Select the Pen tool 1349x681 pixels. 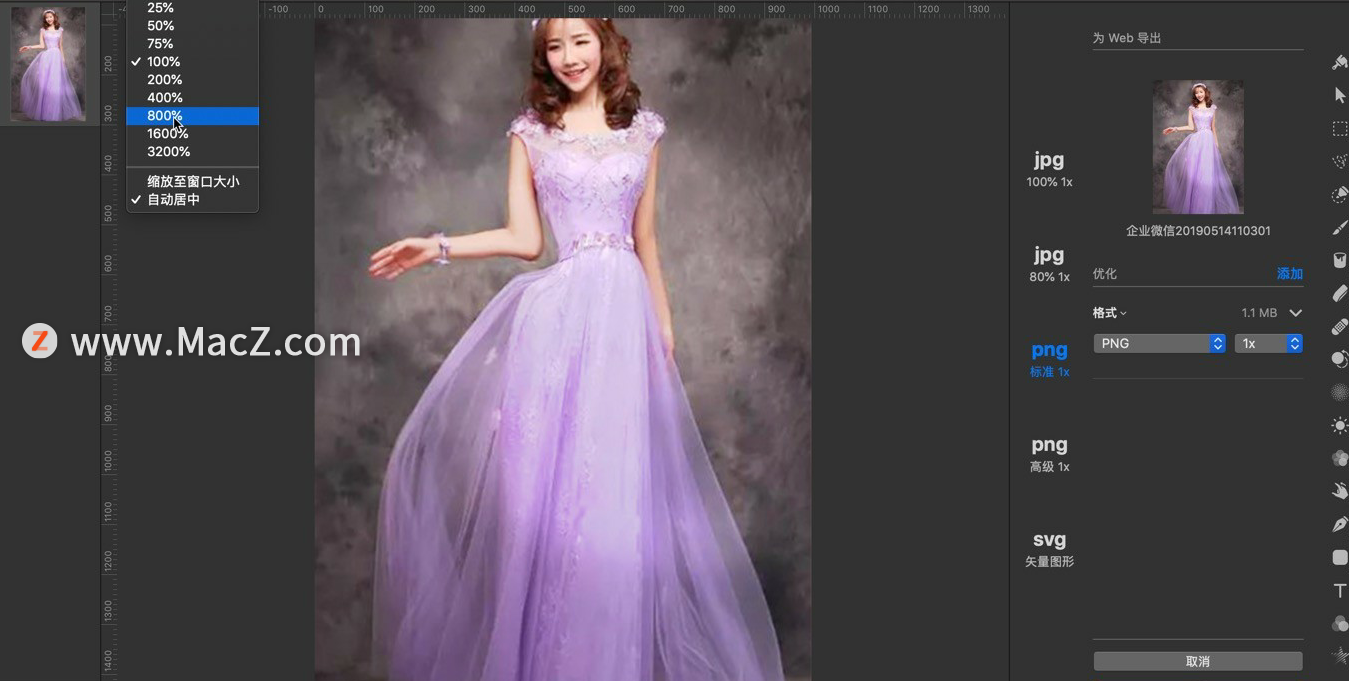1340,524
